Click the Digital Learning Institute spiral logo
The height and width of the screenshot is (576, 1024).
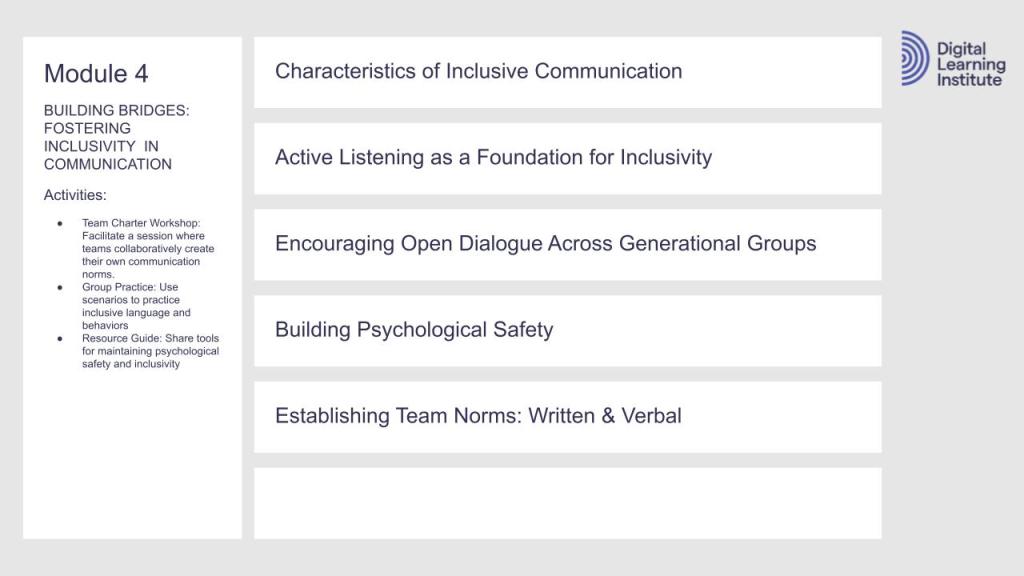[914, 58]
